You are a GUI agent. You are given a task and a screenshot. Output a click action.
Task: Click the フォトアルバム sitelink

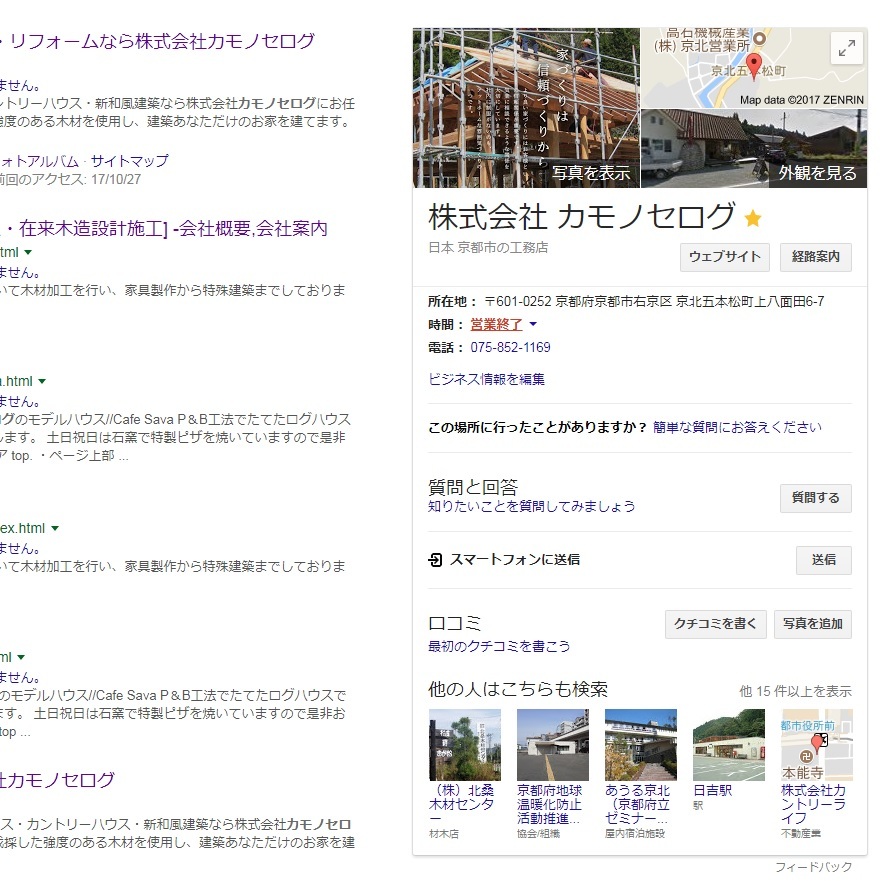[x=40, y=161]
